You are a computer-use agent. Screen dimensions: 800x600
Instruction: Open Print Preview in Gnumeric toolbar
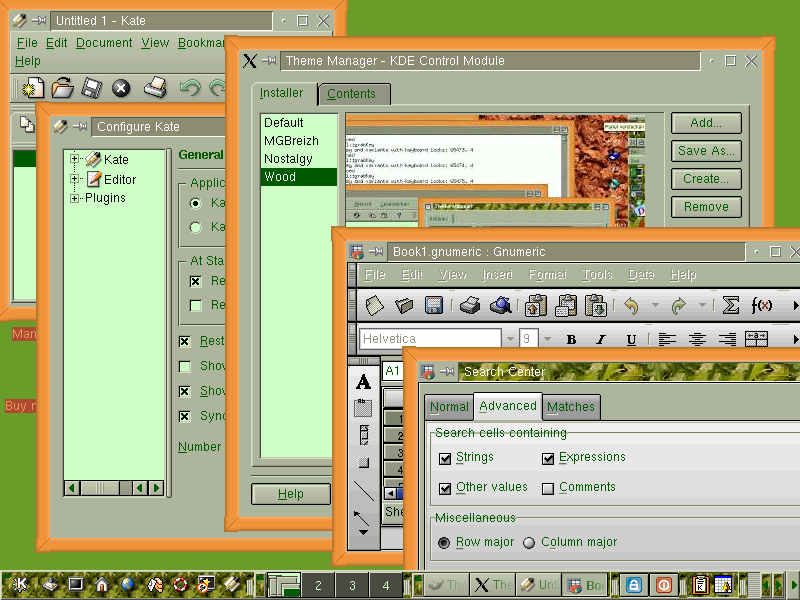click(x=501, y=305)
